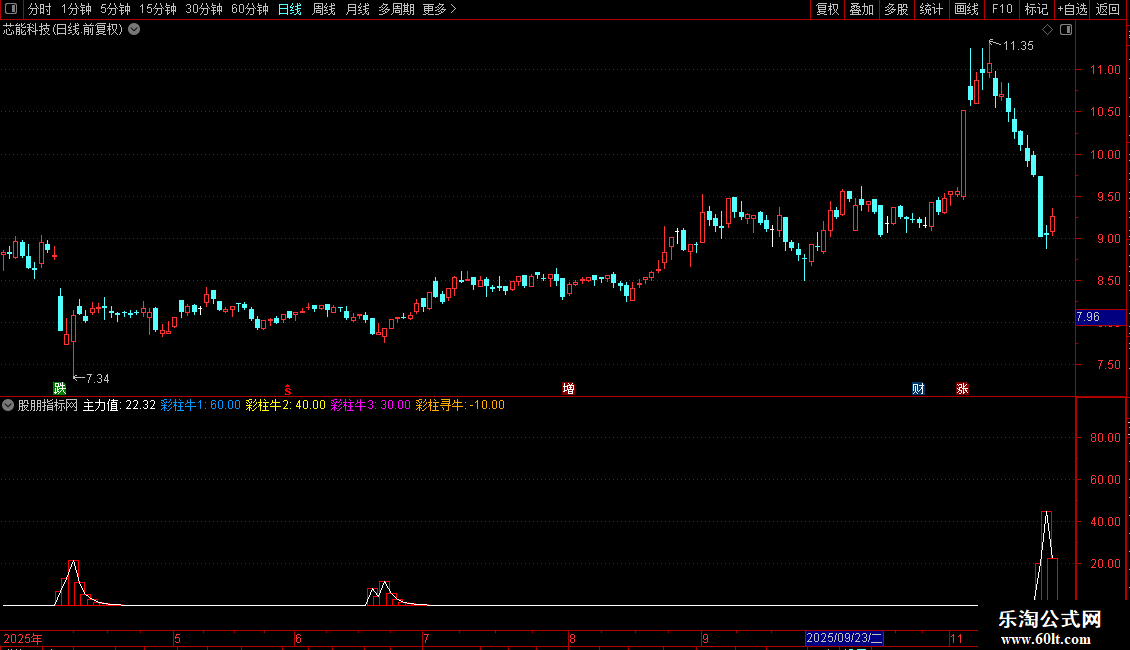Open 多周期 multi-period view
This screenshot has width=1130, height=650.
coord(396,9)
